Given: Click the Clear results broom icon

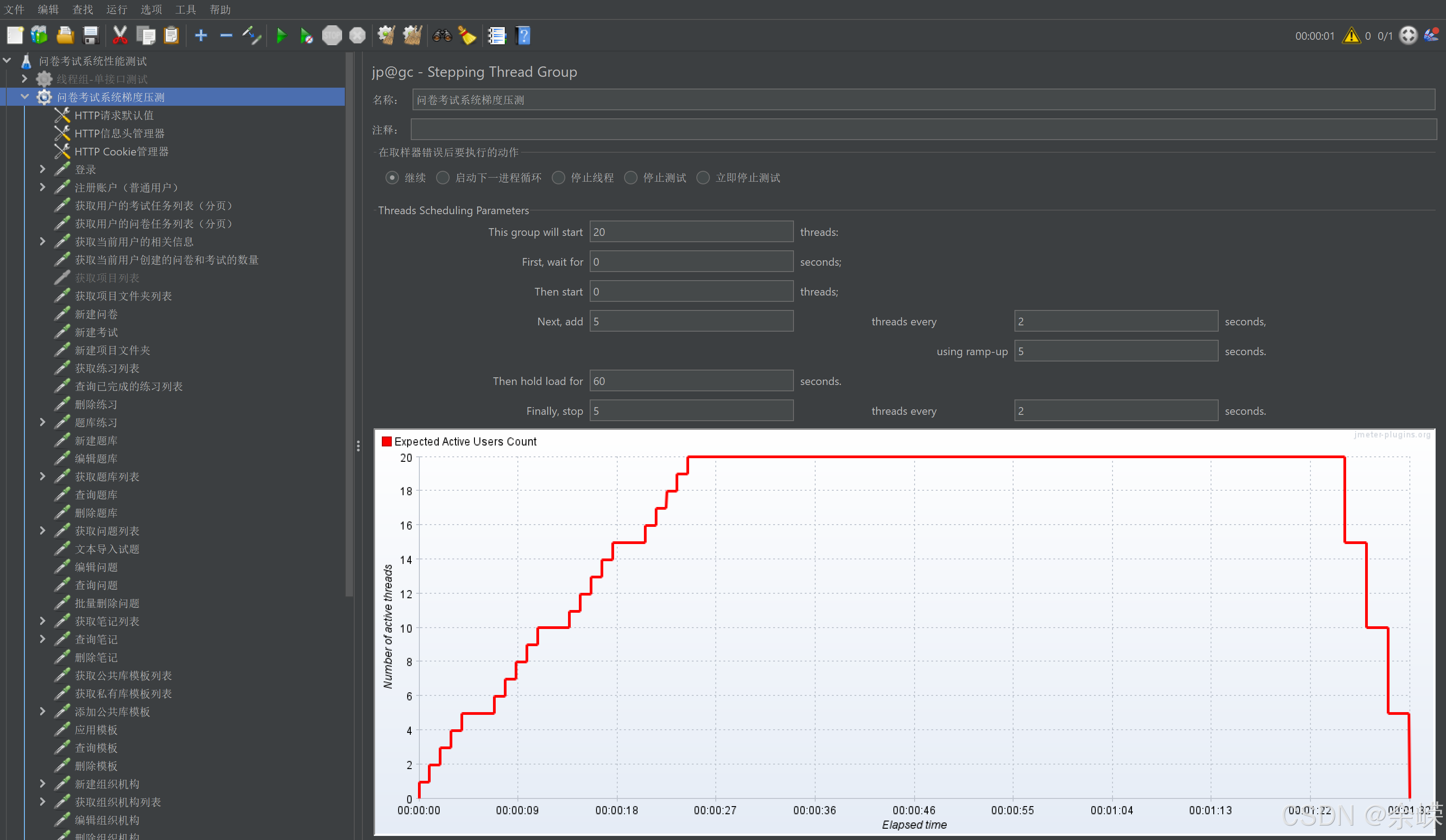Looking at the screenshot, I should [x=386, y=36].
